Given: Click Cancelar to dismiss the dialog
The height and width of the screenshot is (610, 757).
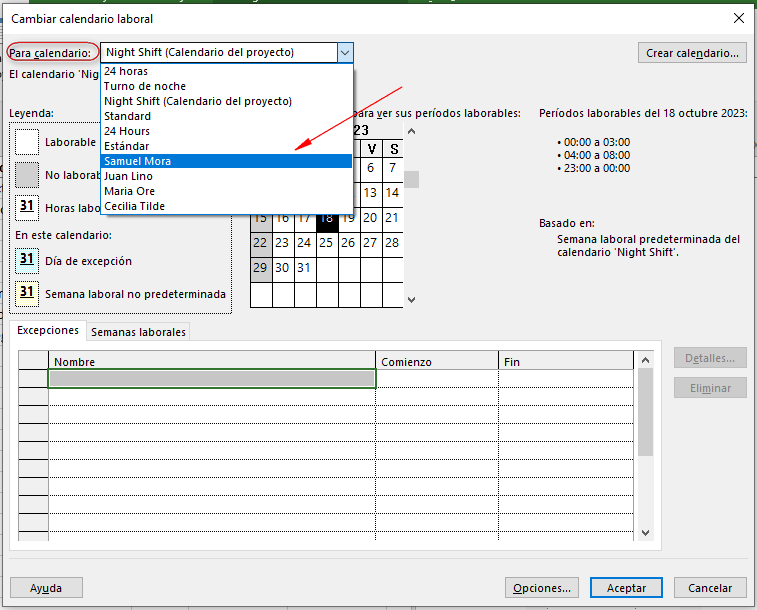Looking at the screenshot, I should (x=710, y=588).
